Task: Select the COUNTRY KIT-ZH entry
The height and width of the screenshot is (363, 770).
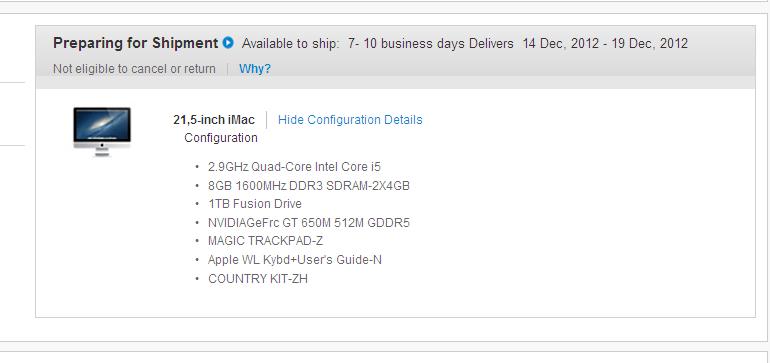Action: point(258,279)
